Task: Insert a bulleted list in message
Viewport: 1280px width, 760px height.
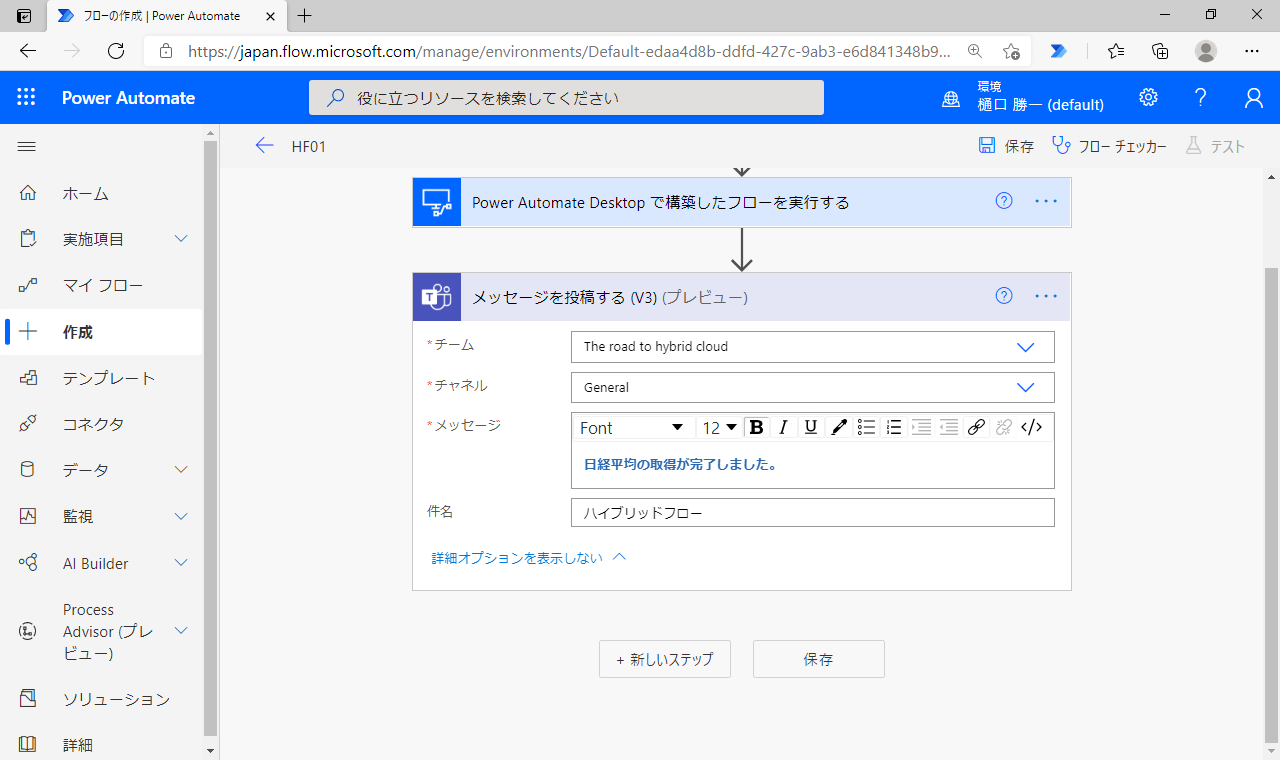Action: click(867, 427)
